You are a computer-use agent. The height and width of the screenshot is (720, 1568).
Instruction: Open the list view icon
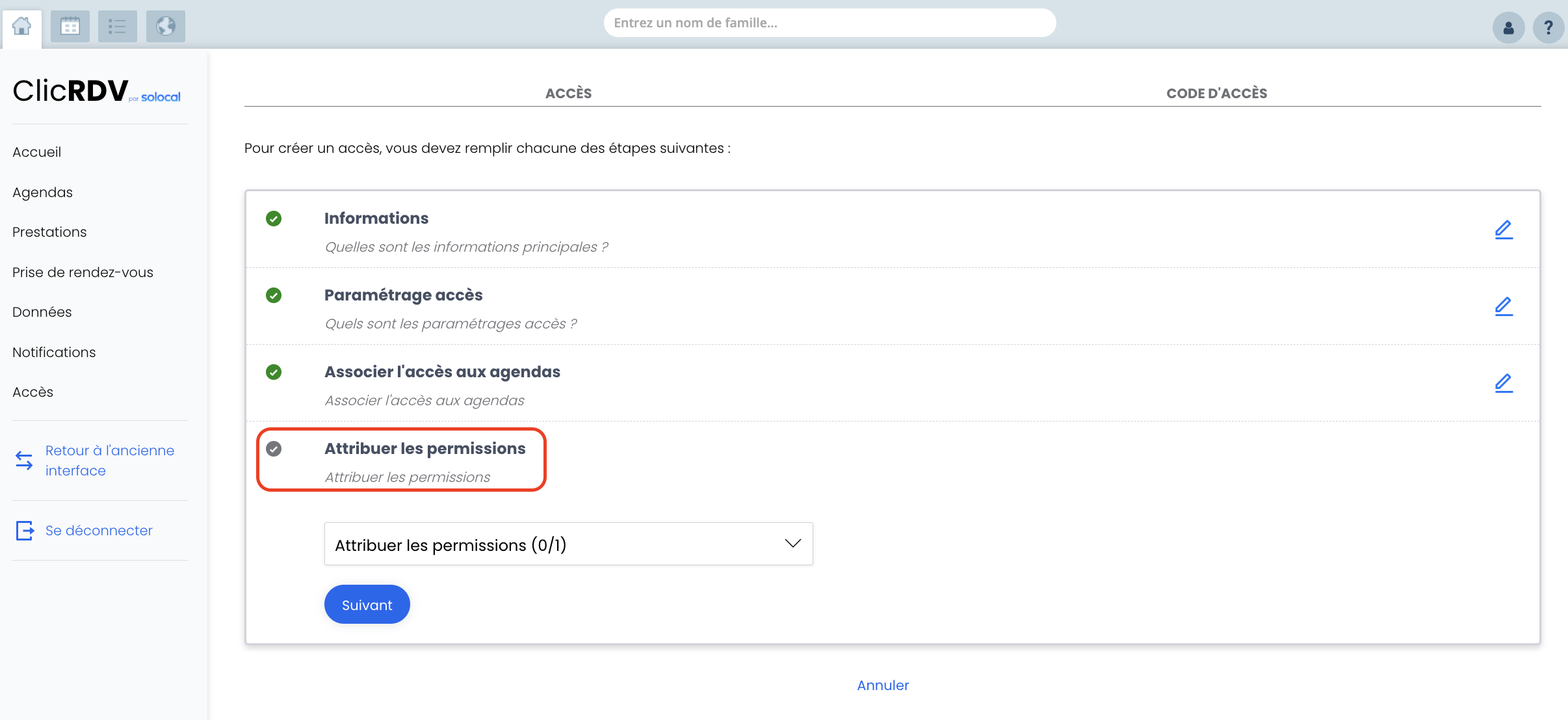(117, 27)
